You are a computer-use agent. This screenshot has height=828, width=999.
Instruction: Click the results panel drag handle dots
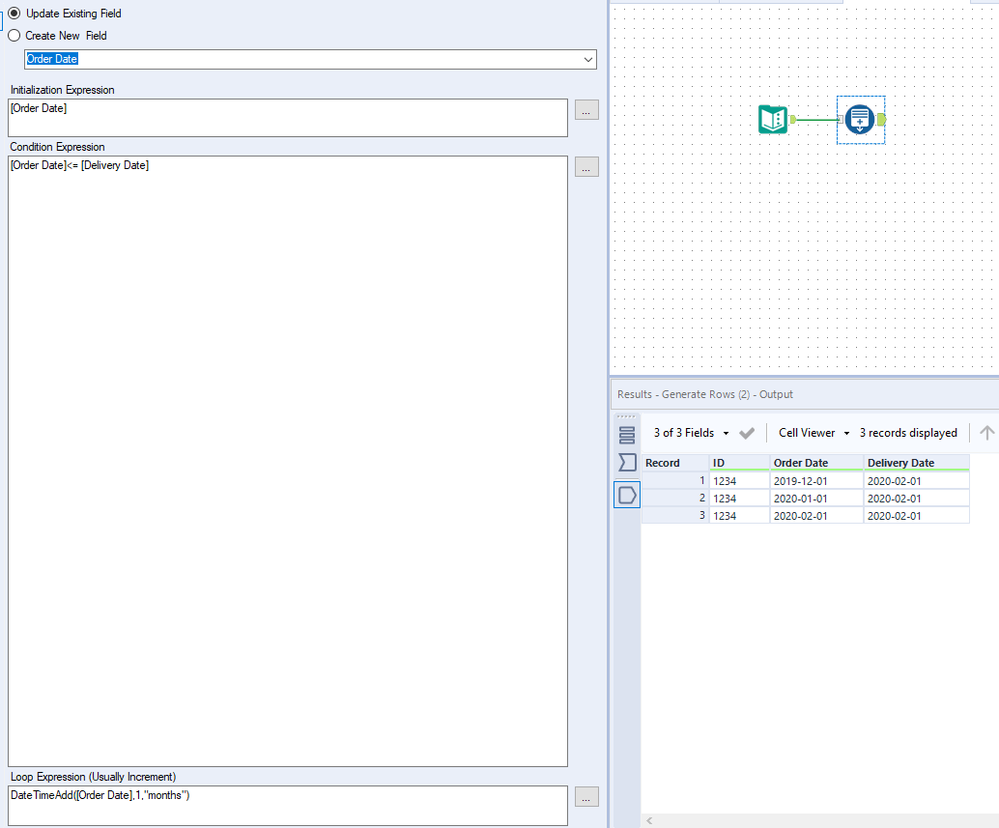pos(627,417)
